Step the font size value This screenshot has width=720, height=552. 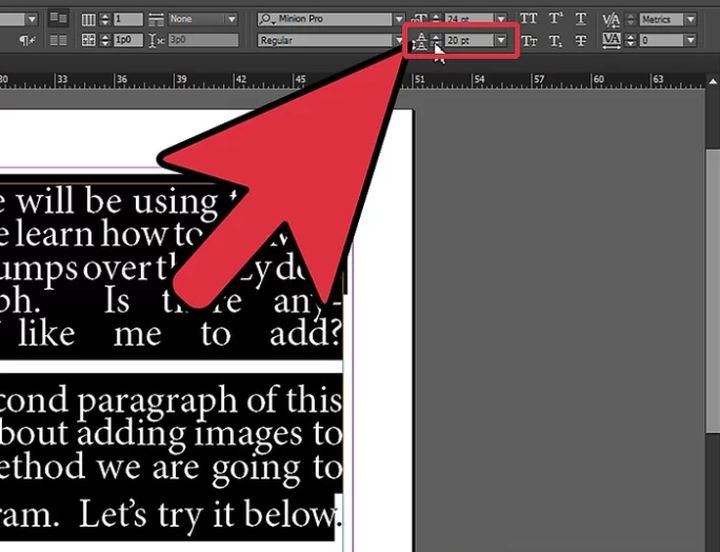click(x=436, y=19)
